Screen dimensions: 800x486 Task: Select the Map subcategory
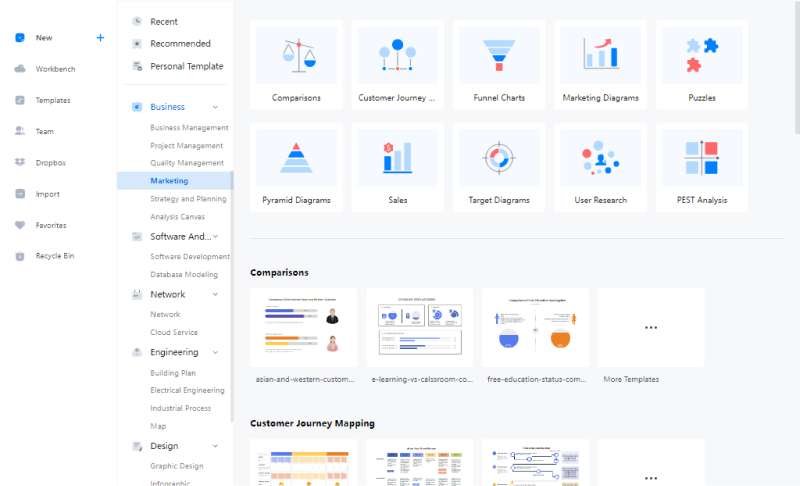158,426
